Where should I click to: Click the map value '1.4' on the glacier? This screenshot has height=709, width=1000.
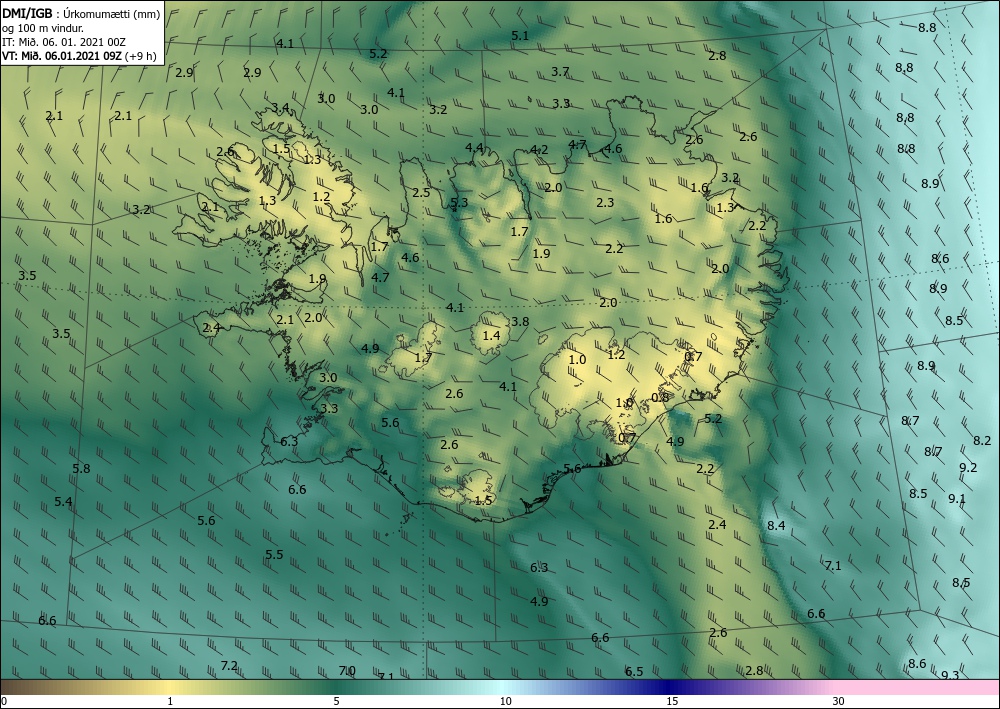click(x=491, y=335)
